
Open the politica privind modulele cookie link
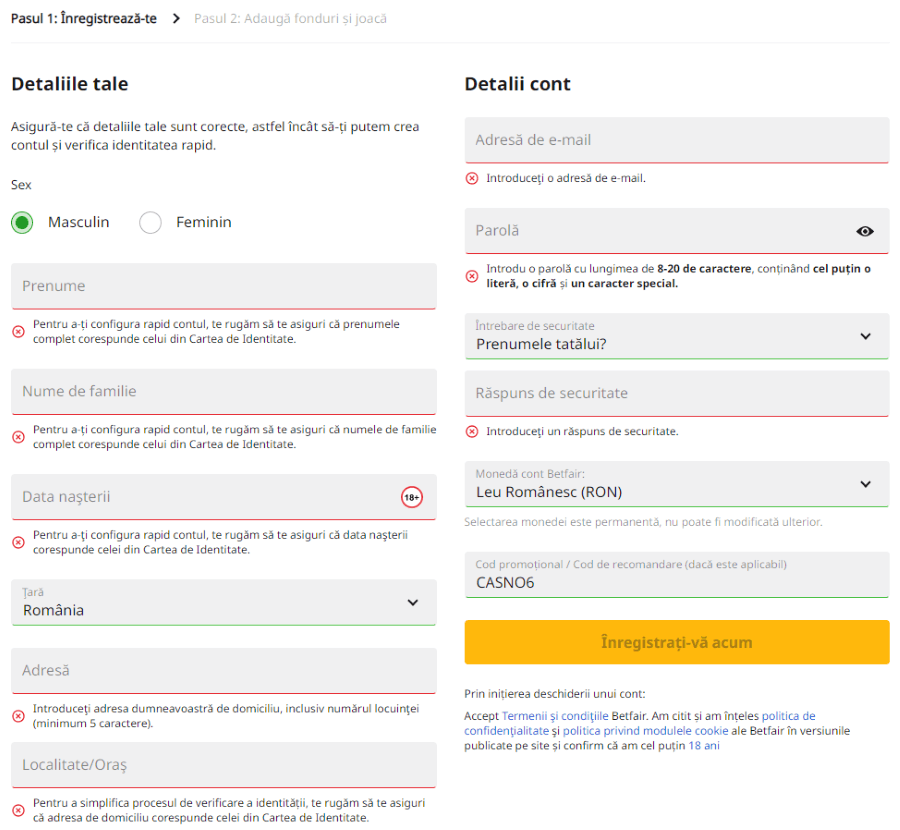click(x=645, y=731)
